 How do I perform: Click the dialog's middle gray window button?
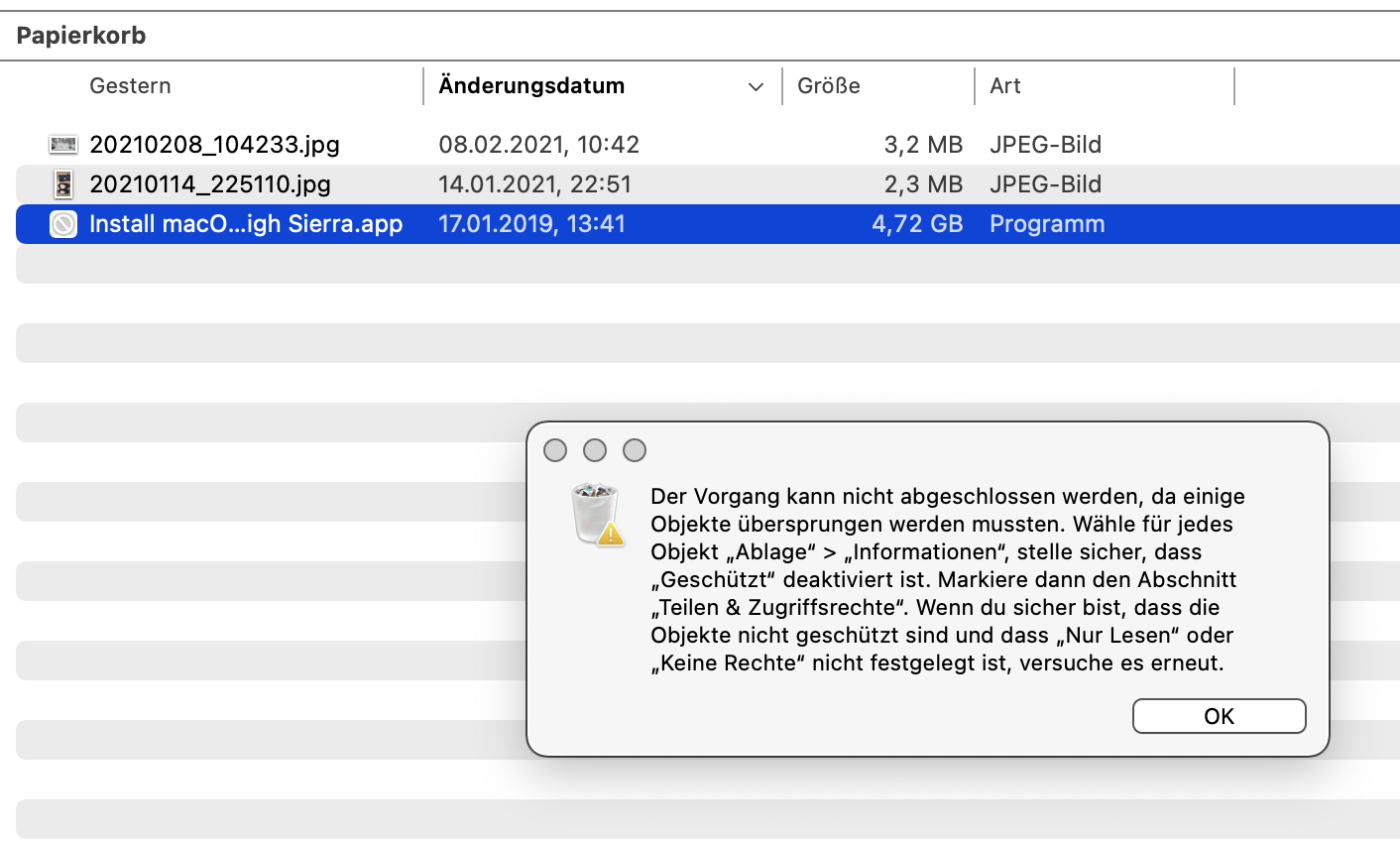tap(595, 450)
